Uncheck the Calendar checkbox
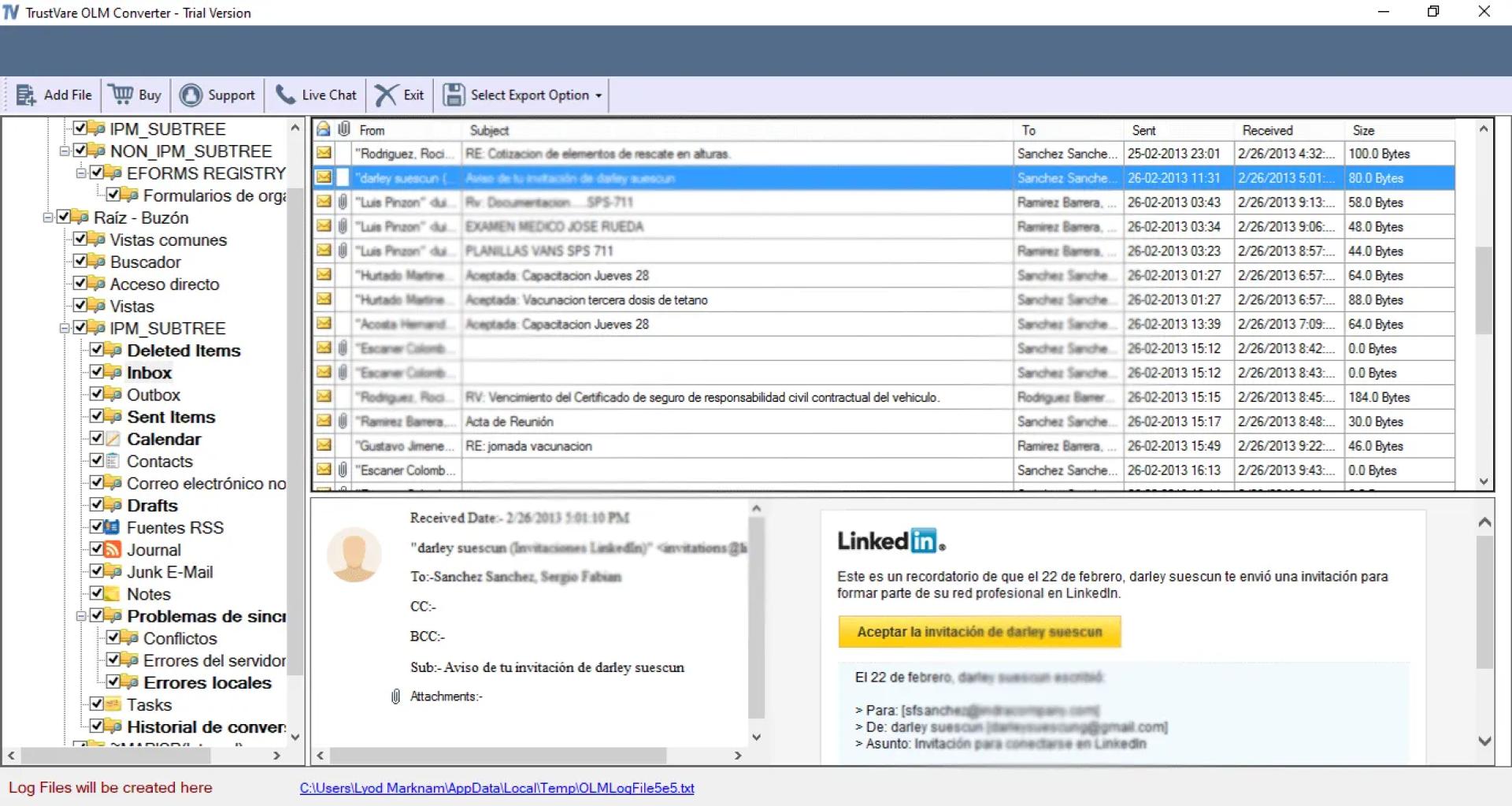The image size is (1512, 806). pos(97,439)
